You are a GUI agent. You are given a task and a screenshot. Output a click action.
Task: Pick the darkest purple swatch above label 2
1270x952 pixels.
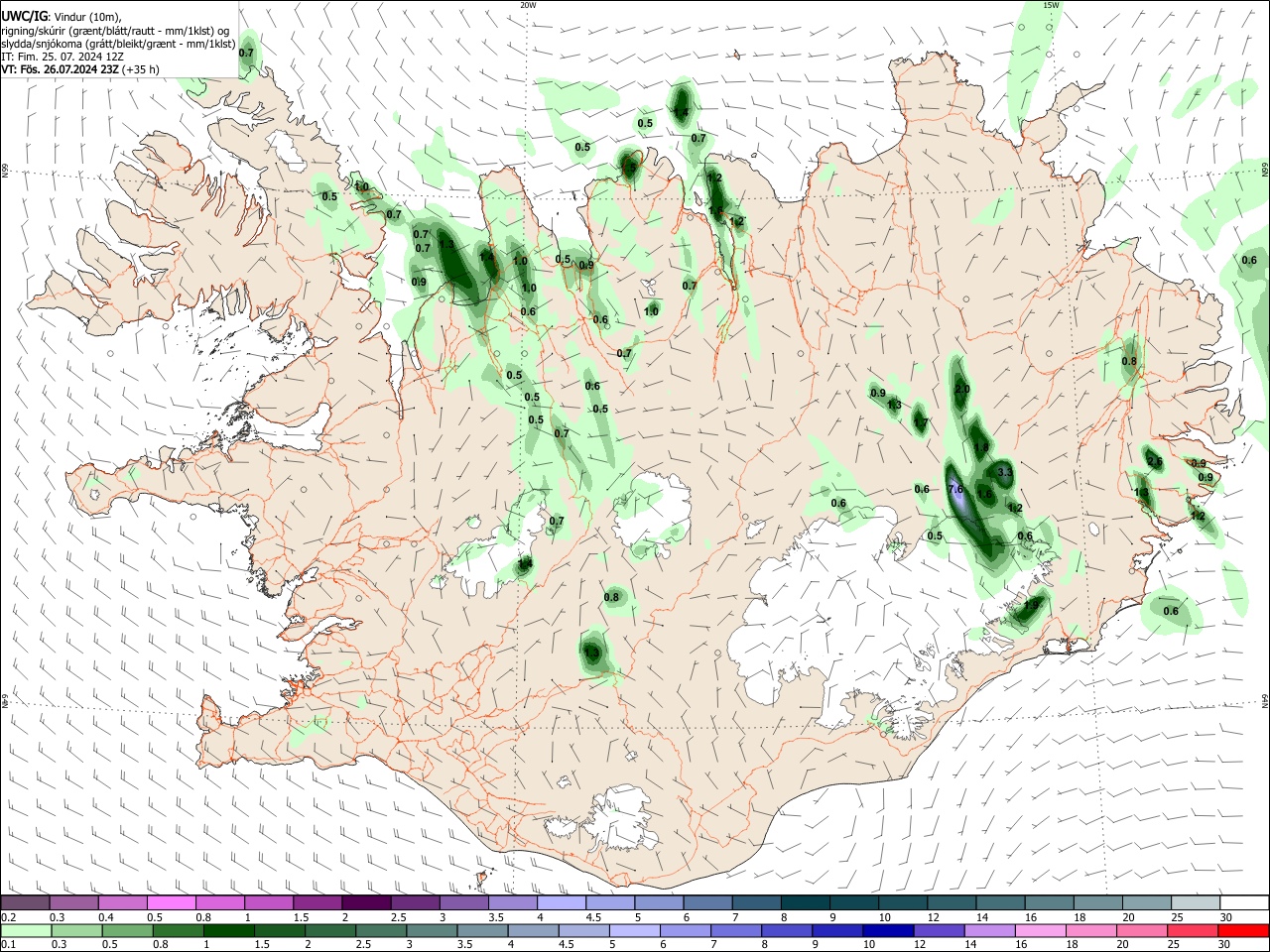pos(366,903)
